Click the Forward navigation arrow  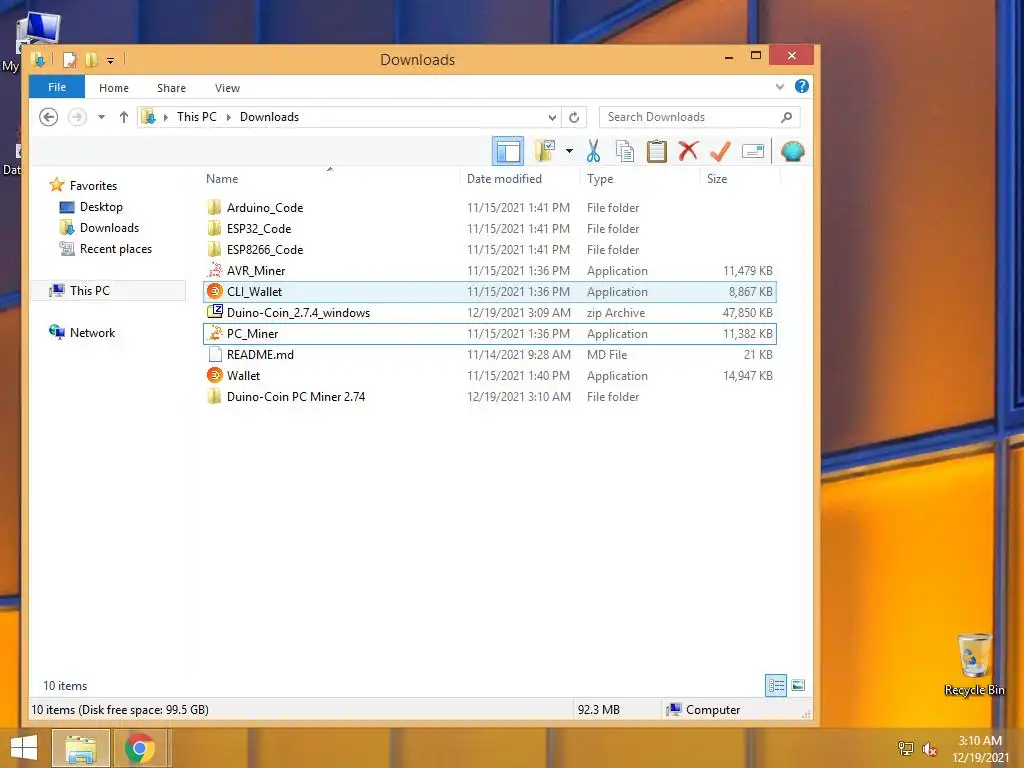click(77, 117)
